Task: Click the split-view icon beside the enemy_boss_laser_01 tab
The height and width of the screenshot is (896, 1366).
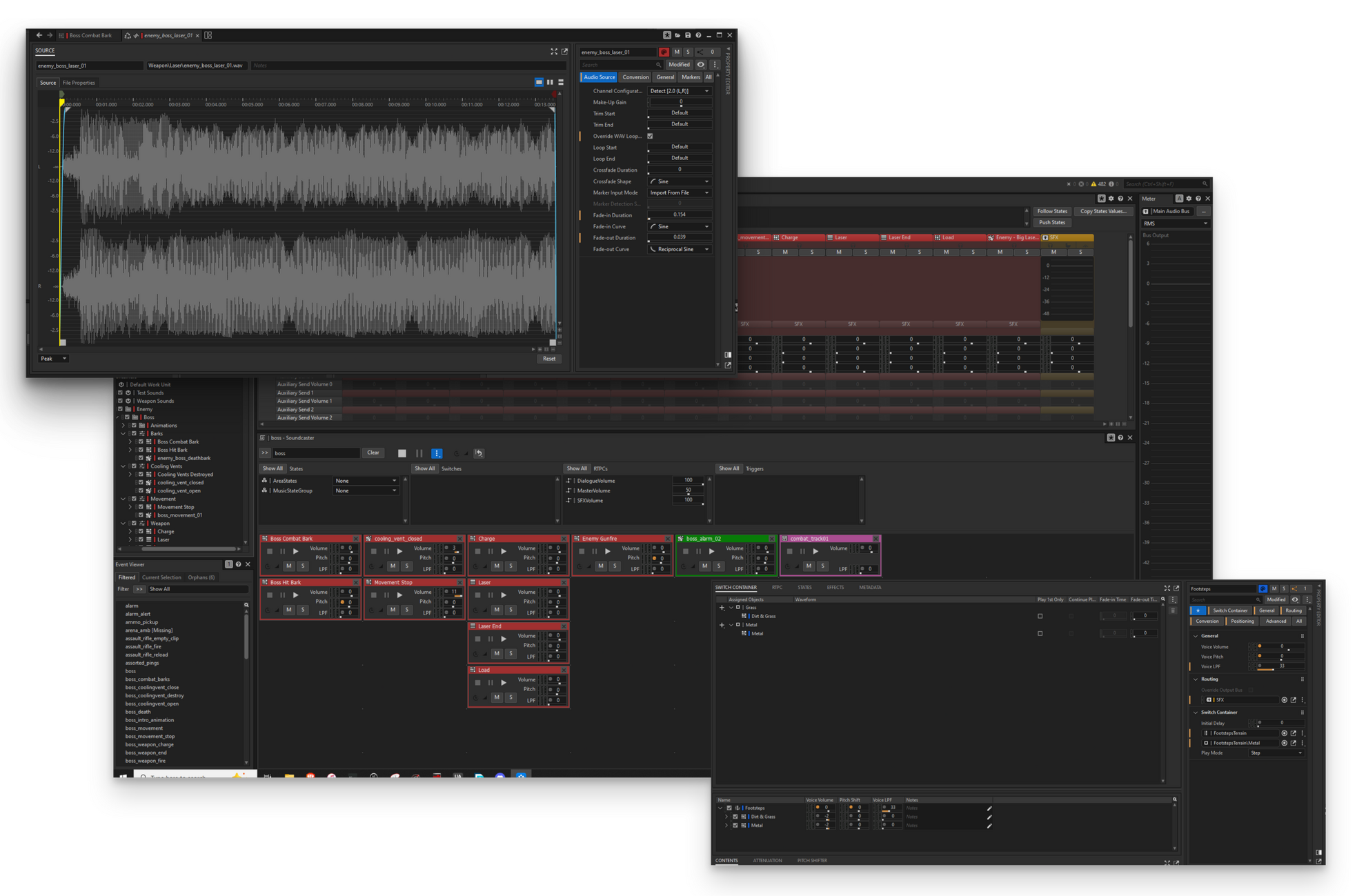Action: point(208,35)
